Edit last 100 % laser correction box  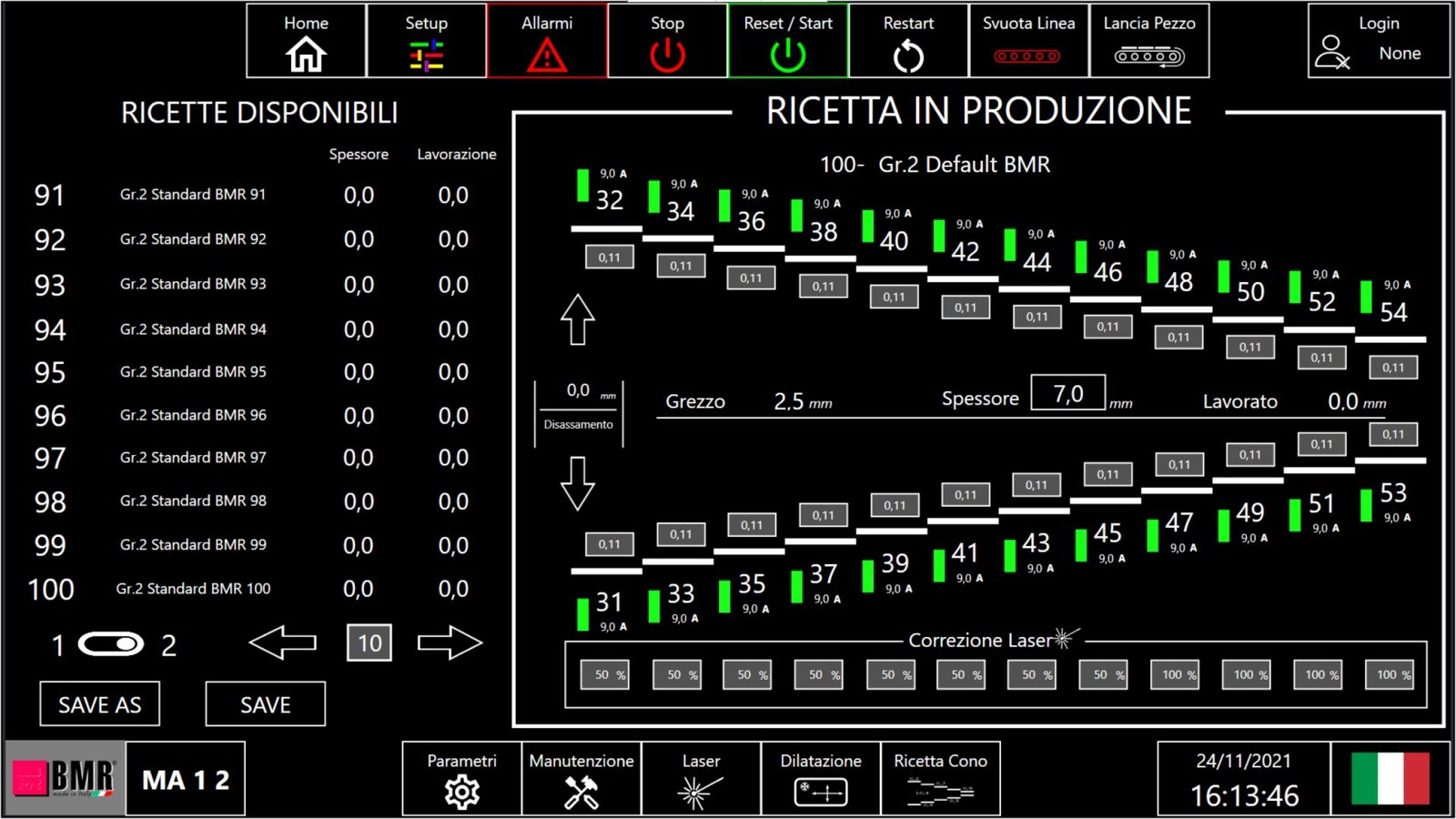point(1390,674)
